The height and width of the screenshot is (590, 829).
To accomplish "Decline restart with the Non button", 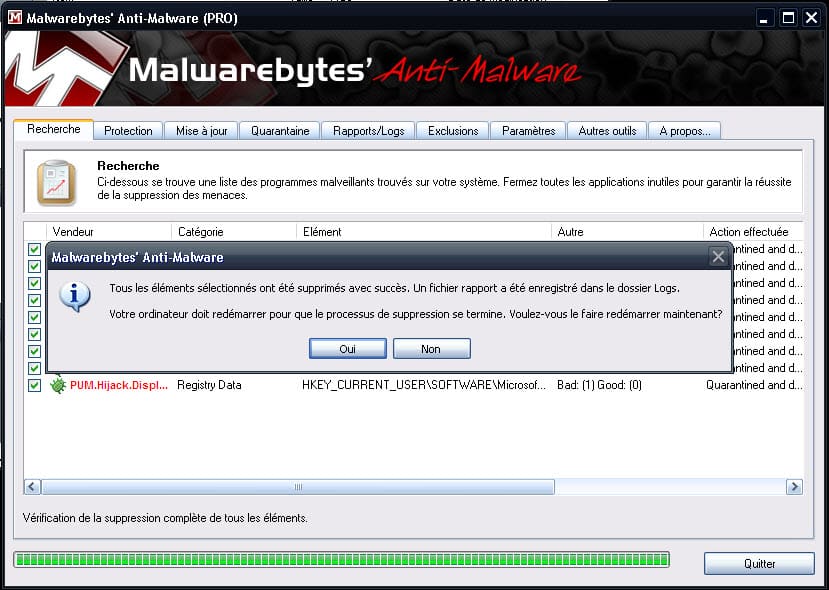I will pos(431,349).
